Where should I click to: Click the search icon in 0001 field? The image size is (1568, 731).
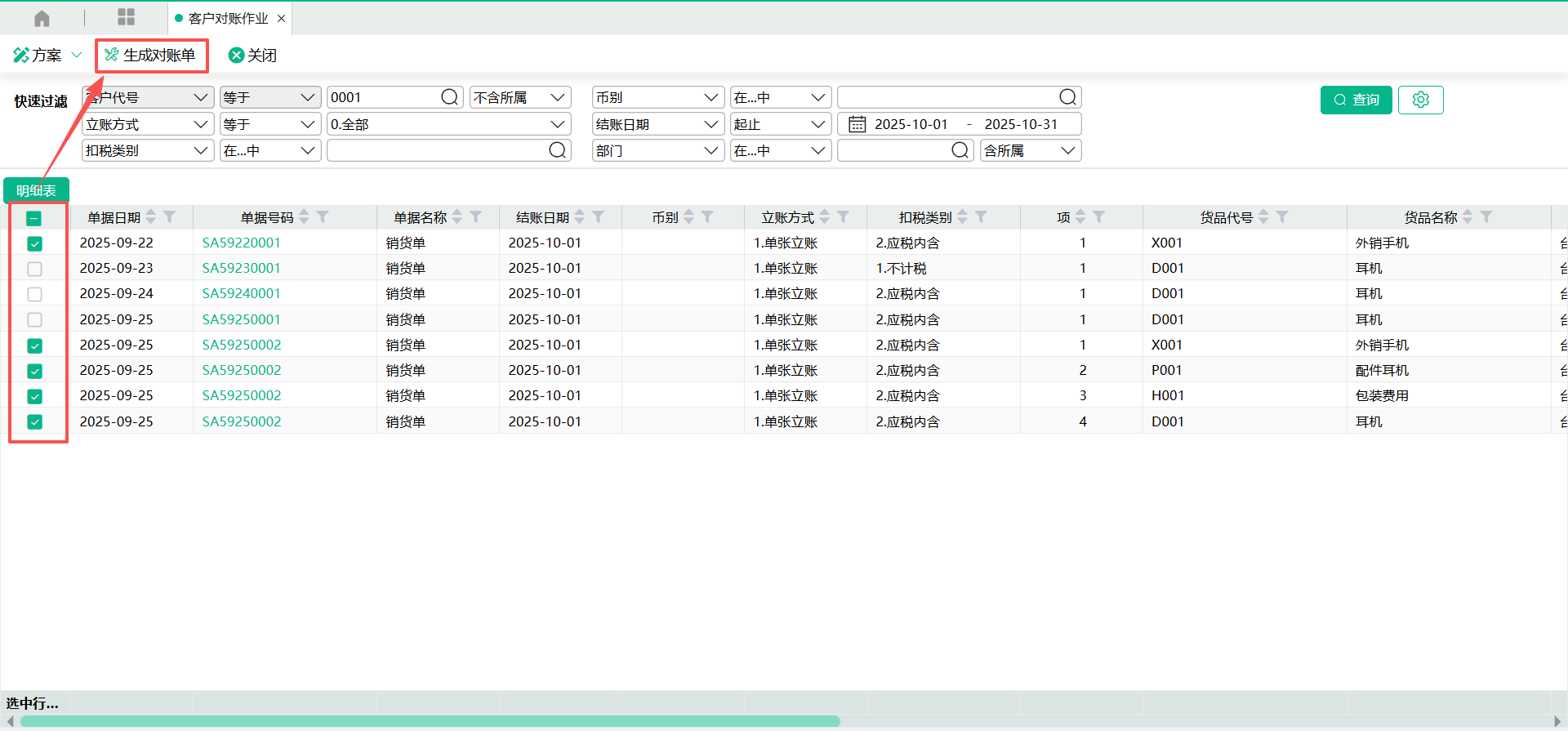click(x=449, y=97)
